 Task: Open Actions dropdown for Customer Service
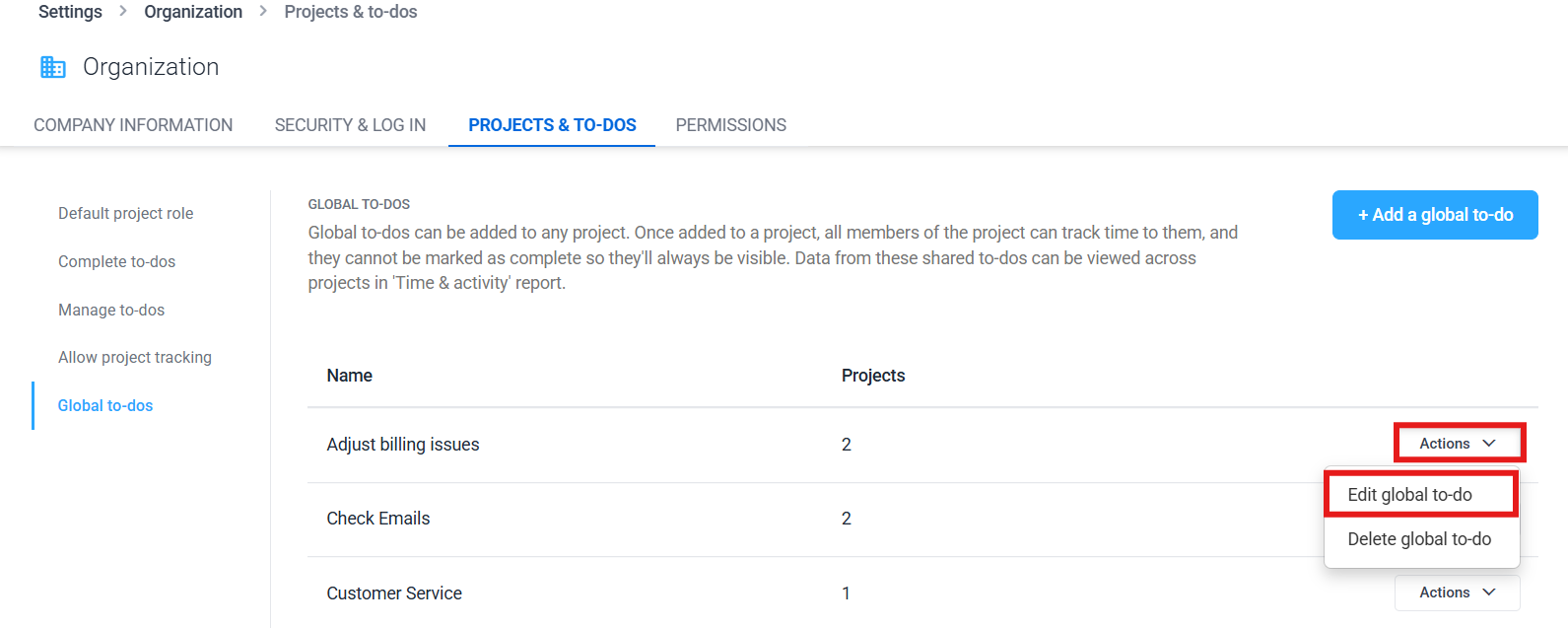point(1458,593)
